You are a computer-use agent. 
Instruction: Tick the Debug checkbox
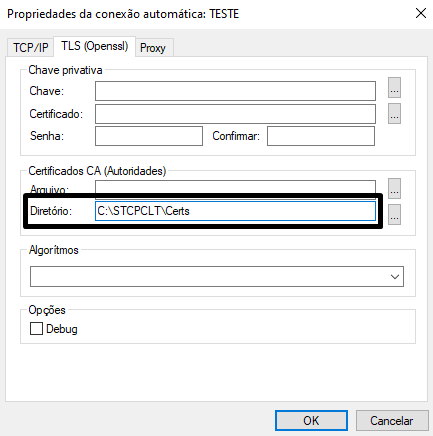pos(36,328)
